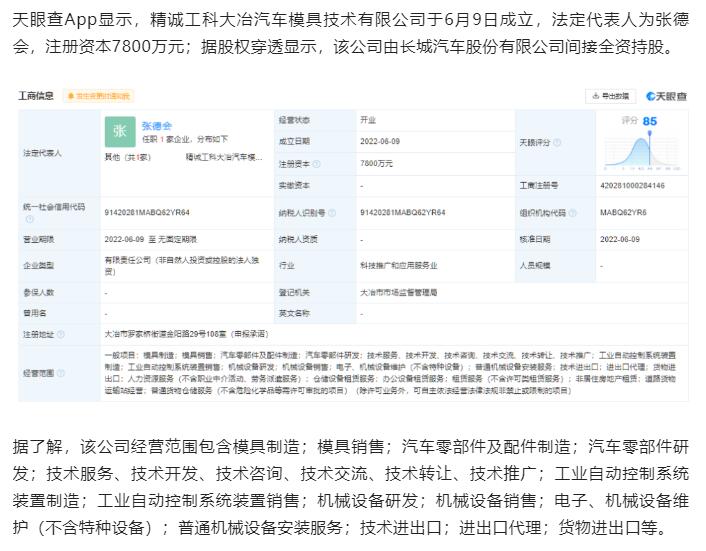This screenshot has width=706, height=551.
Task: Click the help icon beside 纳税人识别号
Action: 331,212
